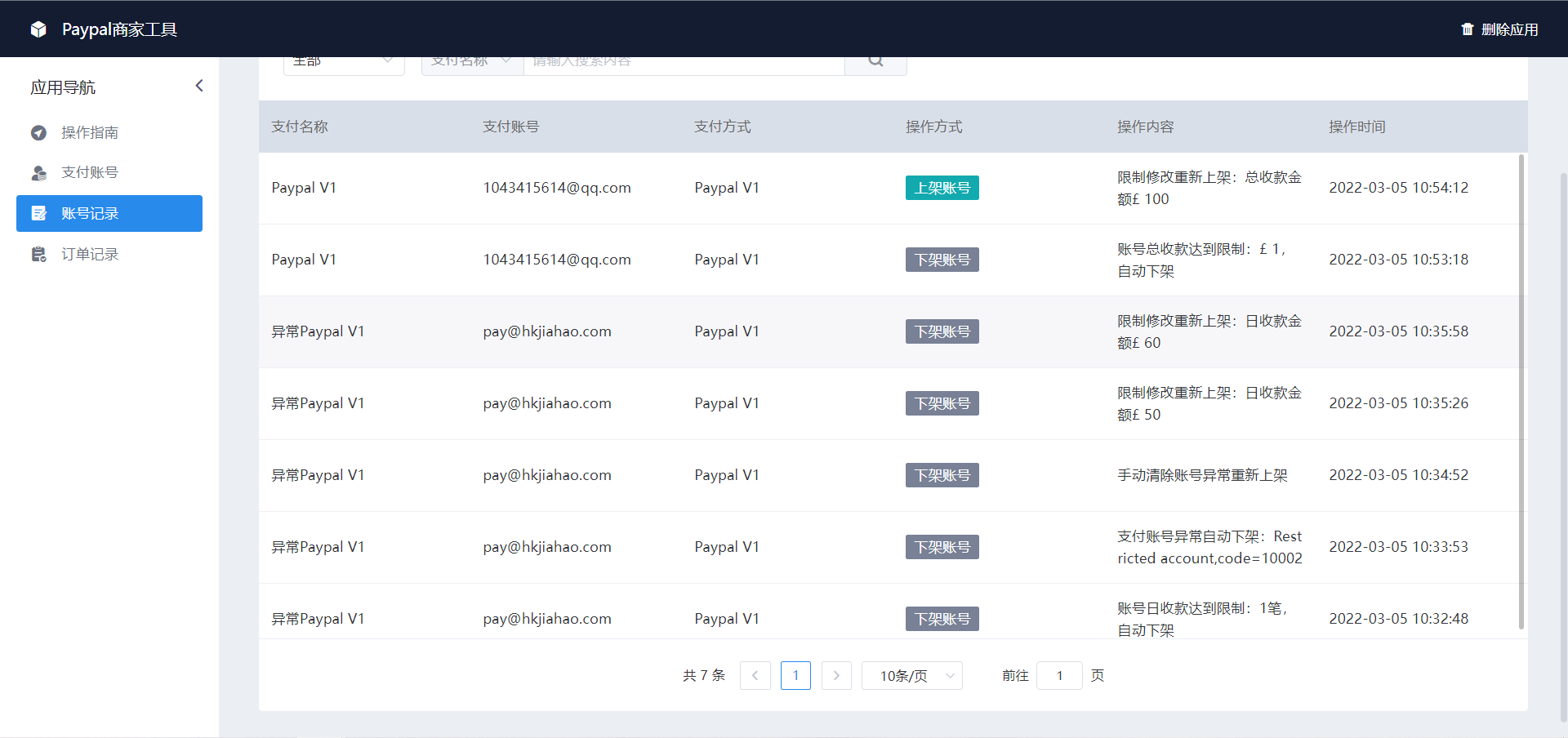Viewport: 1568px width, 738px height.
Task: Click 1043415614@qq.com in the 10:53:18 row
Action: tap(557, 260)
